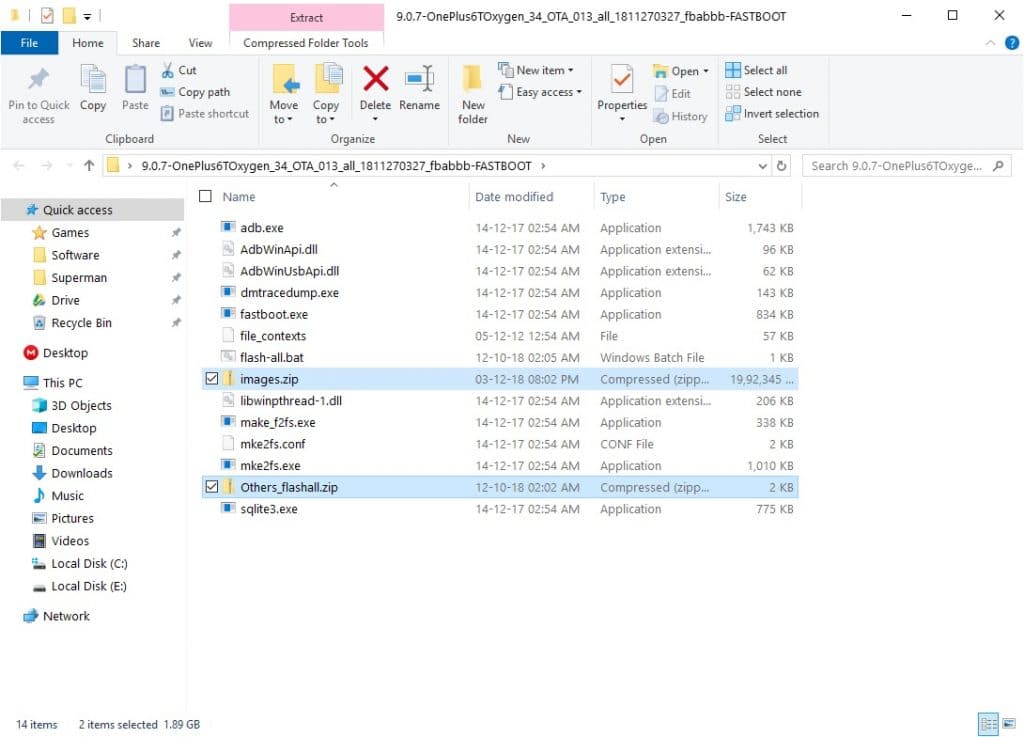
Task: Click the Cut scissors button
Action: point(179,70)
